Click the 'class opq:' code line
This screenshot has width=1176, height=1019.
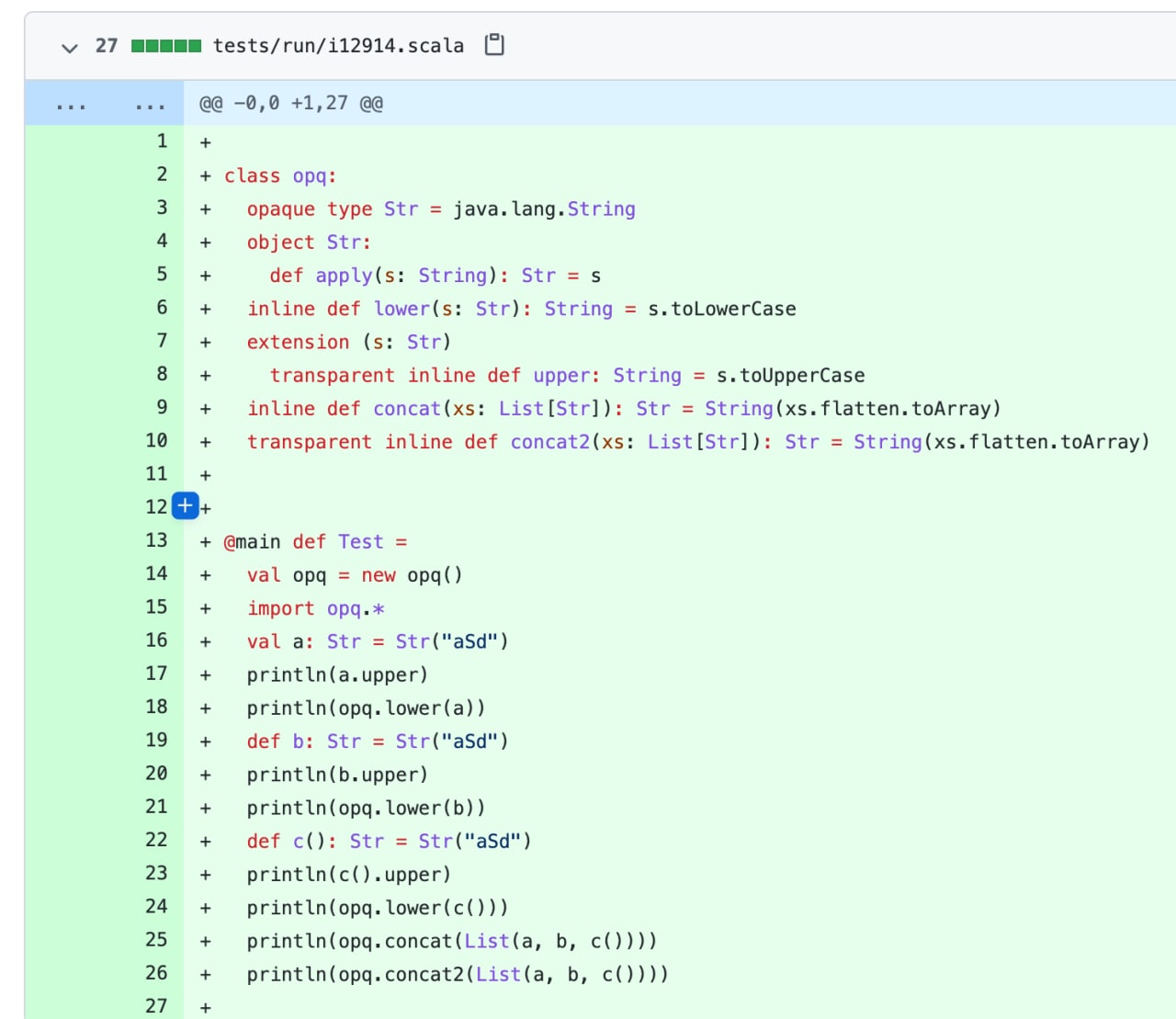tap(280, 175)
